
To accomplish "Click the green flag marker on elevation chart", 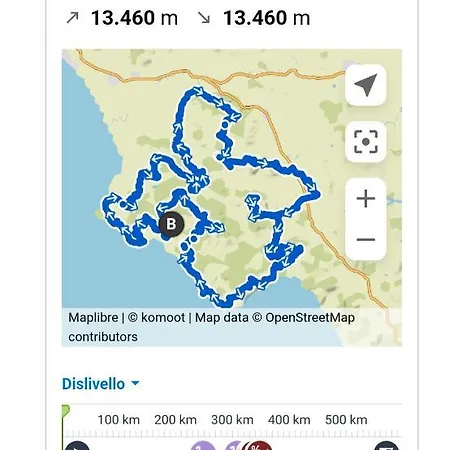I will click(x=66, y=411).
